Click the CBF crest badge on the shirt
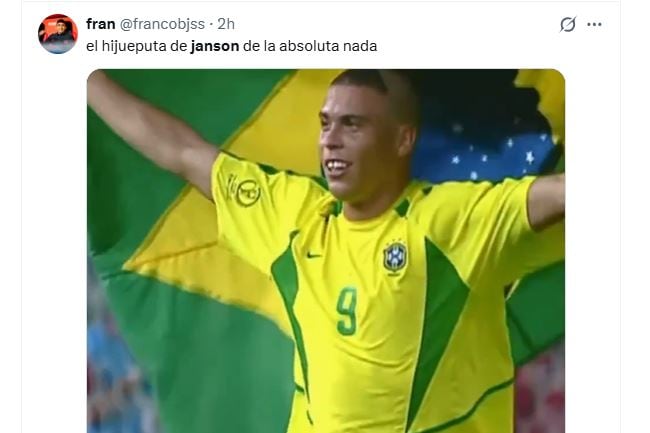Image resolution: width=650 pixels, height=433 pixels. click(x=395, y=257)
